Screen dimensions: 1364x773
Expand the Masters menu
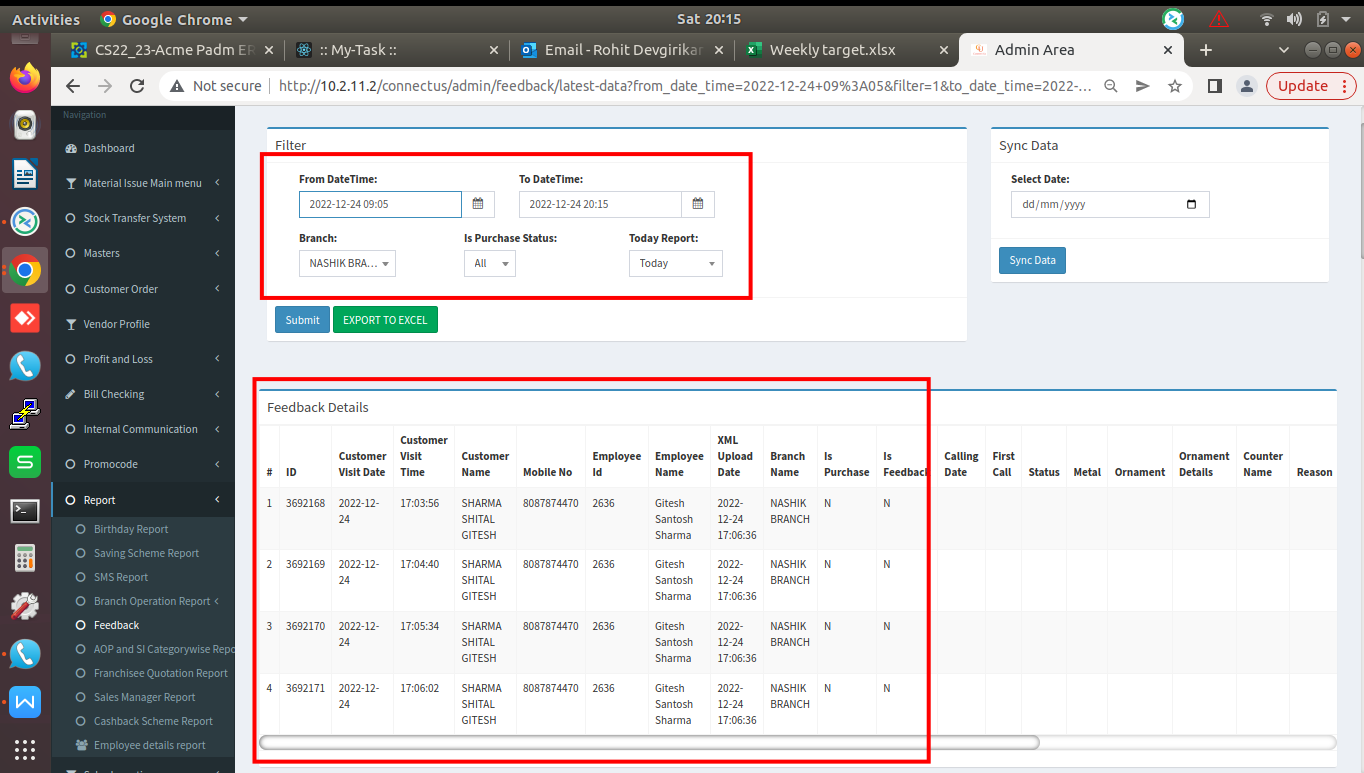pyautogui.click(x=143, y=253)
